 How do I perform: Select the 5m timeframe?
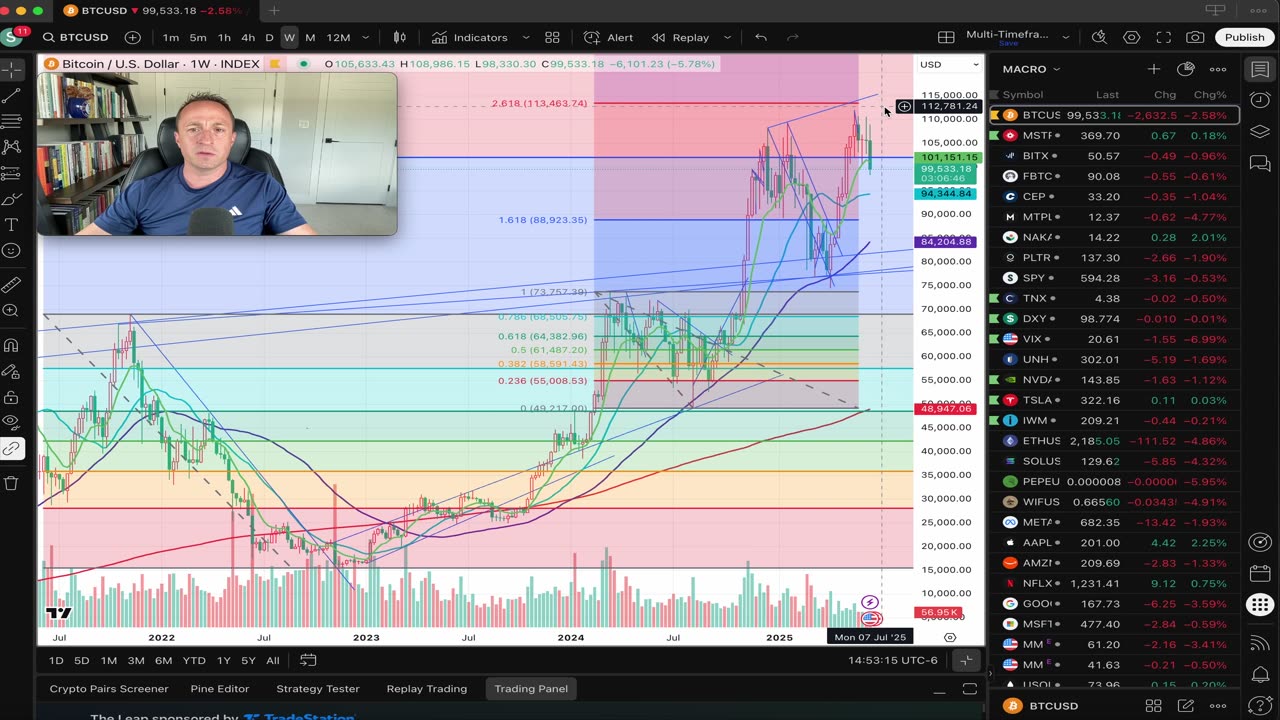click(198, 37)
